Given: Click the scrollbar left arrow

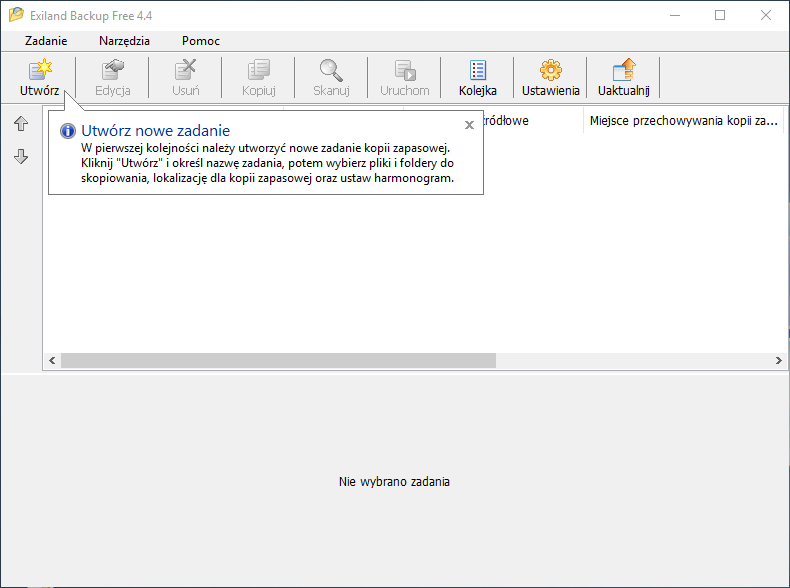Looking at the screenshot, I should click(x=52, y=360).
